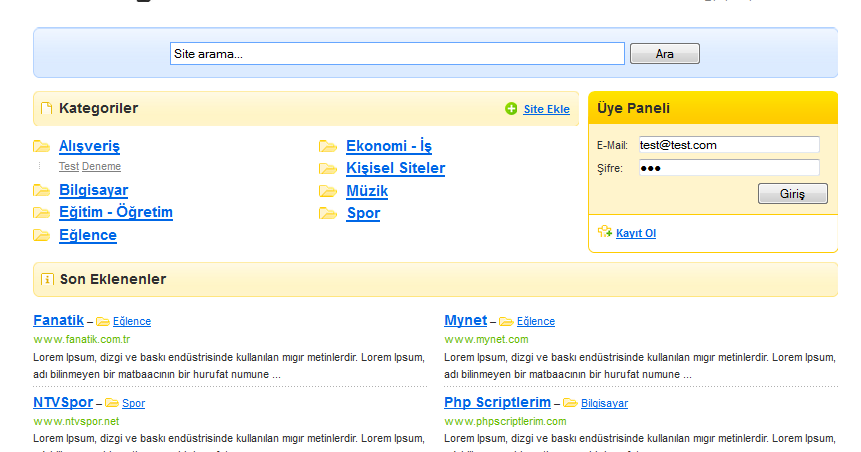The image size is (861, 452).
Task: Go to the Bilgisayar category
Action: pos(94,190)
